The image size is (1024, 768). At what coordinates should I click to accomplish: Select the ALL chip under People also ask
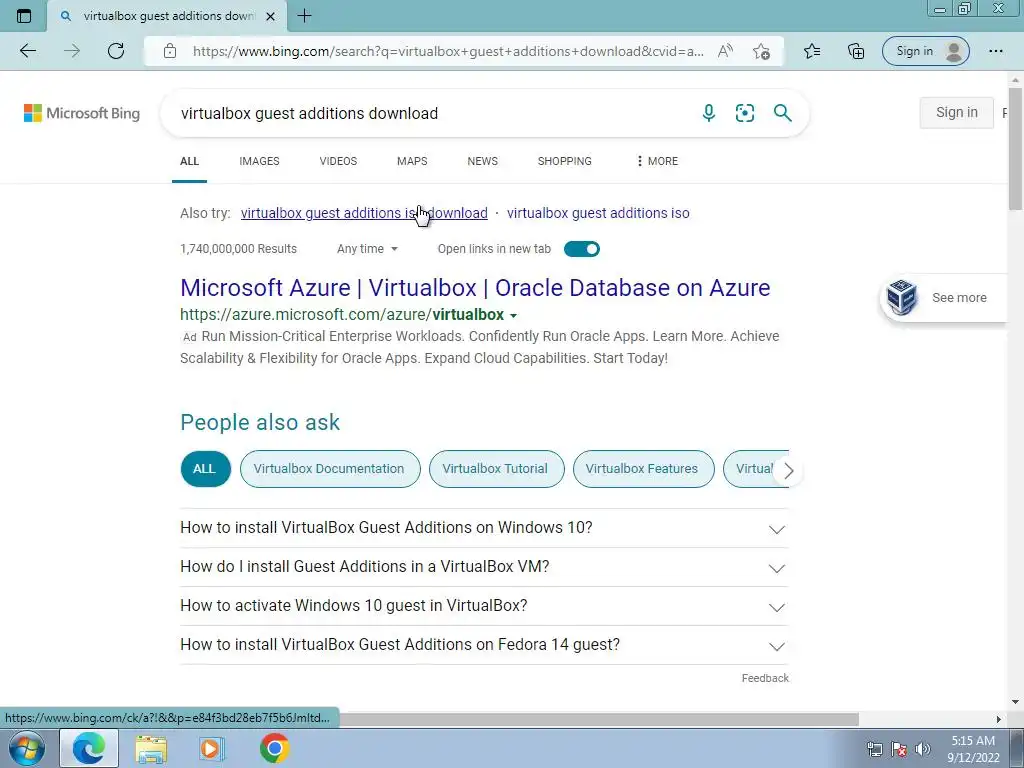(205, 468)
